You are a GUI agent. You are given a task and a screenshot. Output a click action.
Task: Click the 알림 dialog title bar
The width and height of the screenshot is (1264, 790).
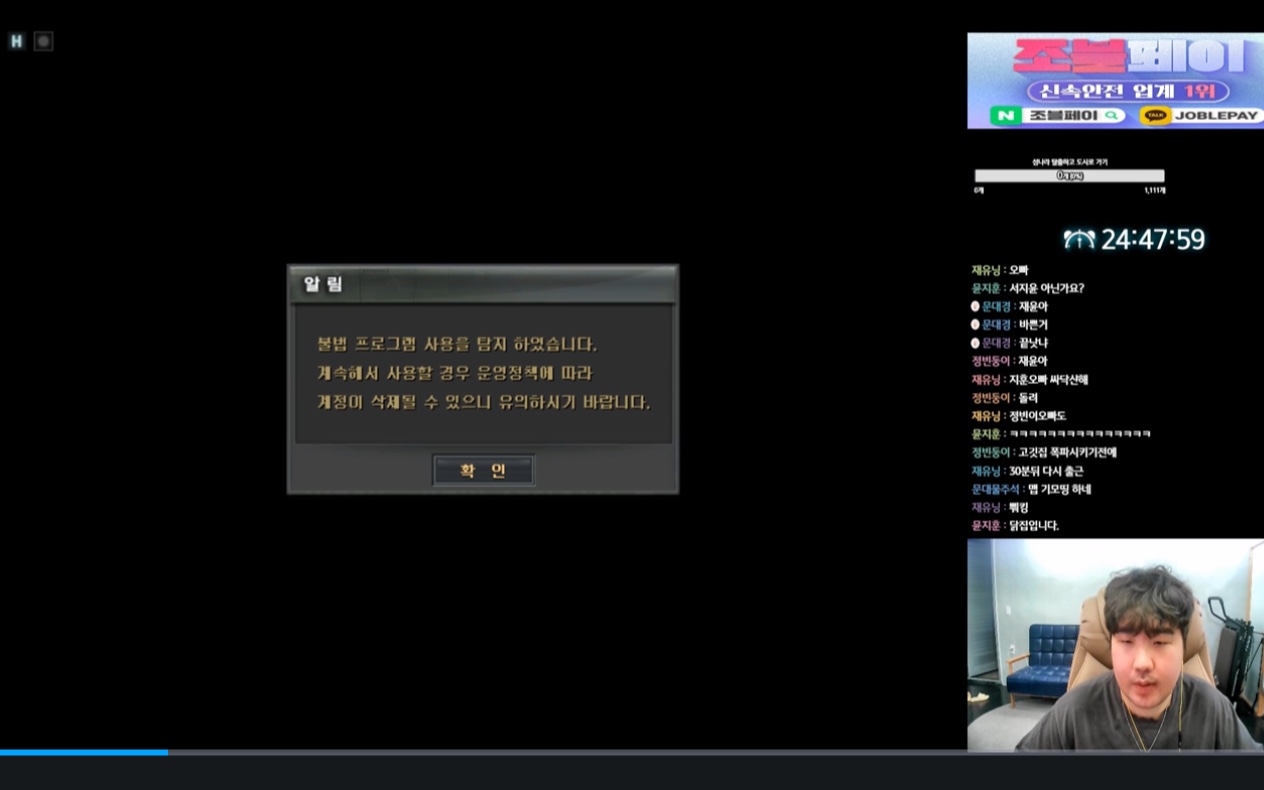coord(482,284)
